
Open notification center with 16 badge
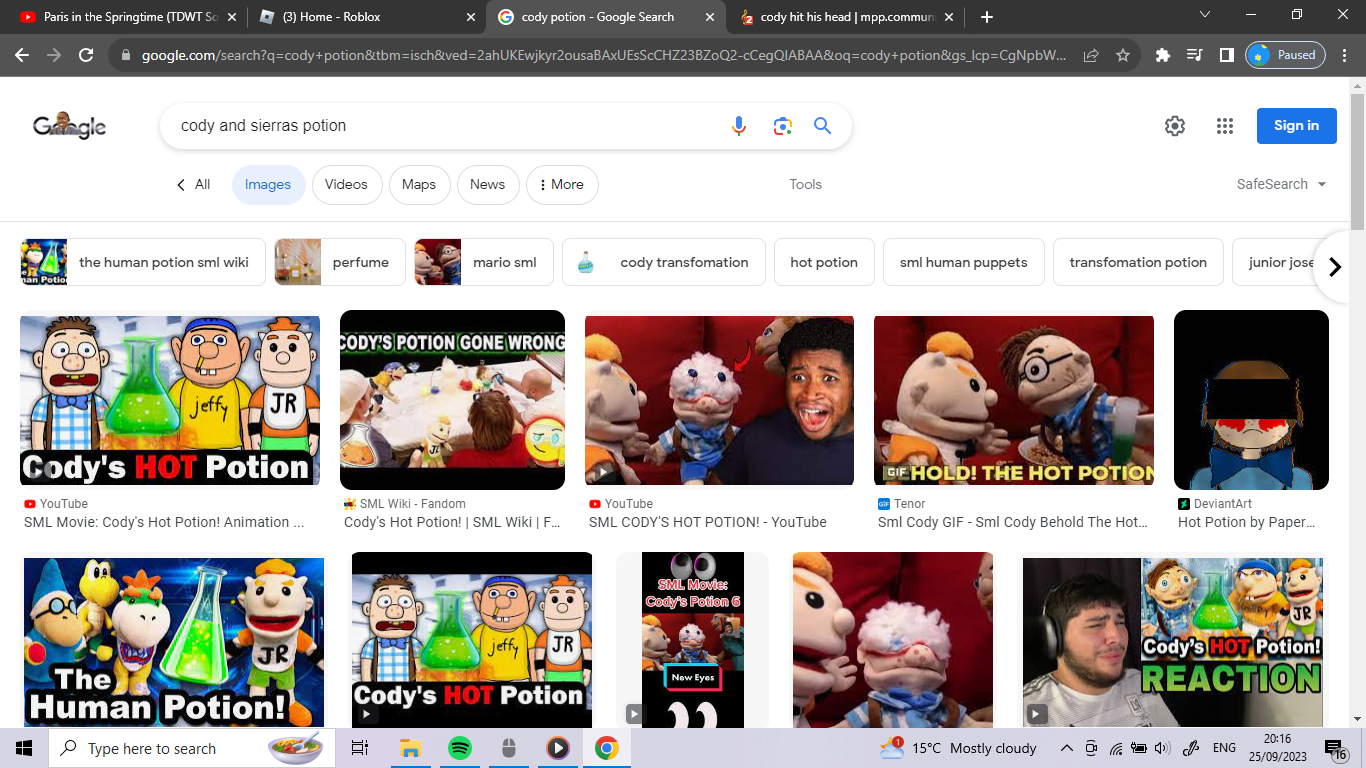[1336, 748]
